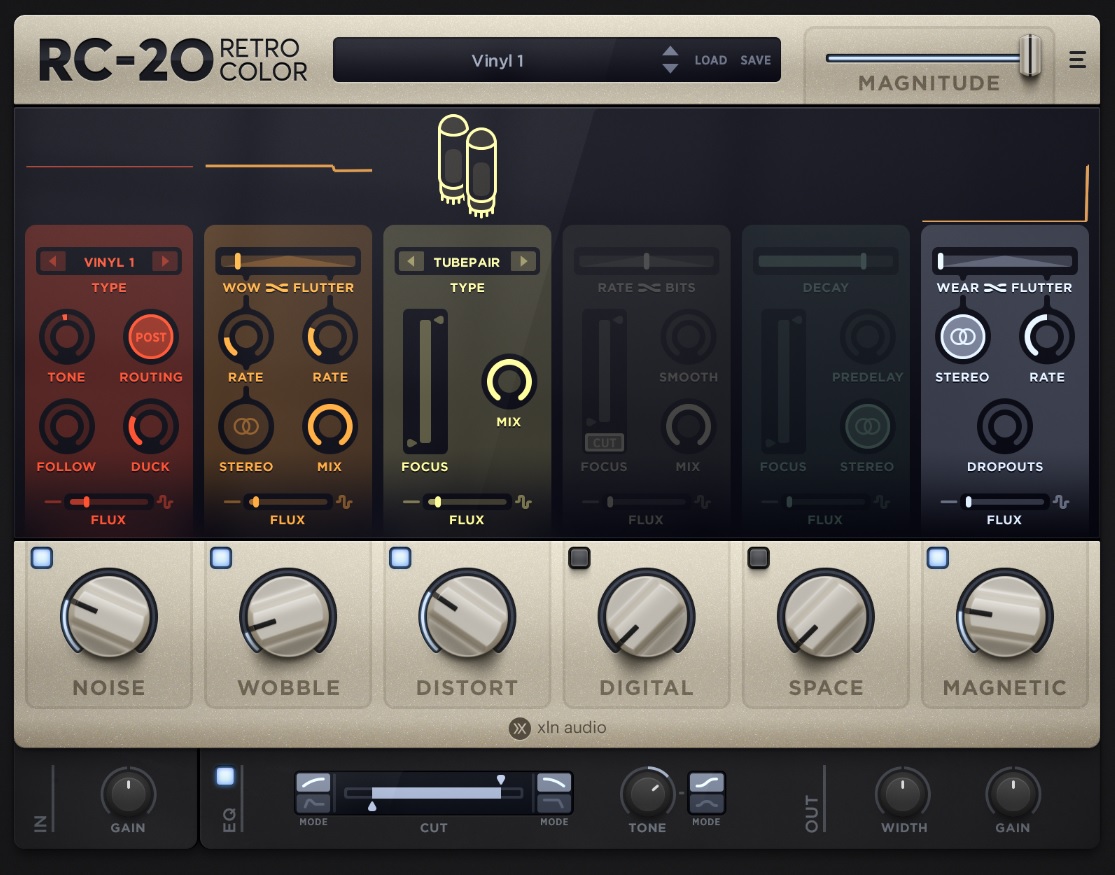This screenshot has width=1115, height=875.
Task: Click the Noise DUCK knob
Action: click(151, 427)
